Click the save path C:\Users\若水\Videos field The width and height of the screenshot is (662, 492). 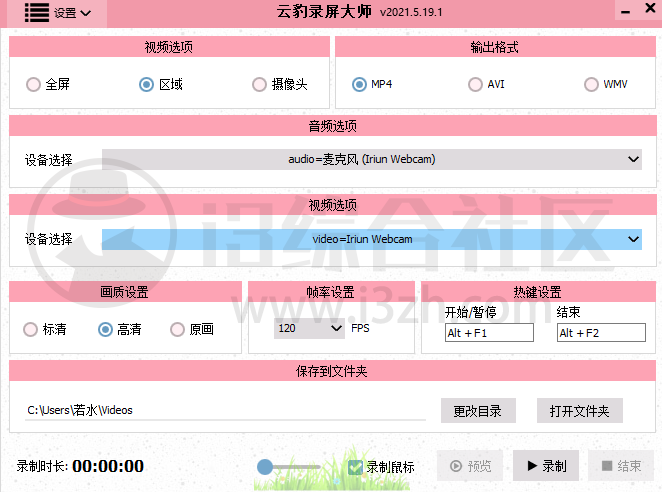pyautogui.click(x=225, y=410)
